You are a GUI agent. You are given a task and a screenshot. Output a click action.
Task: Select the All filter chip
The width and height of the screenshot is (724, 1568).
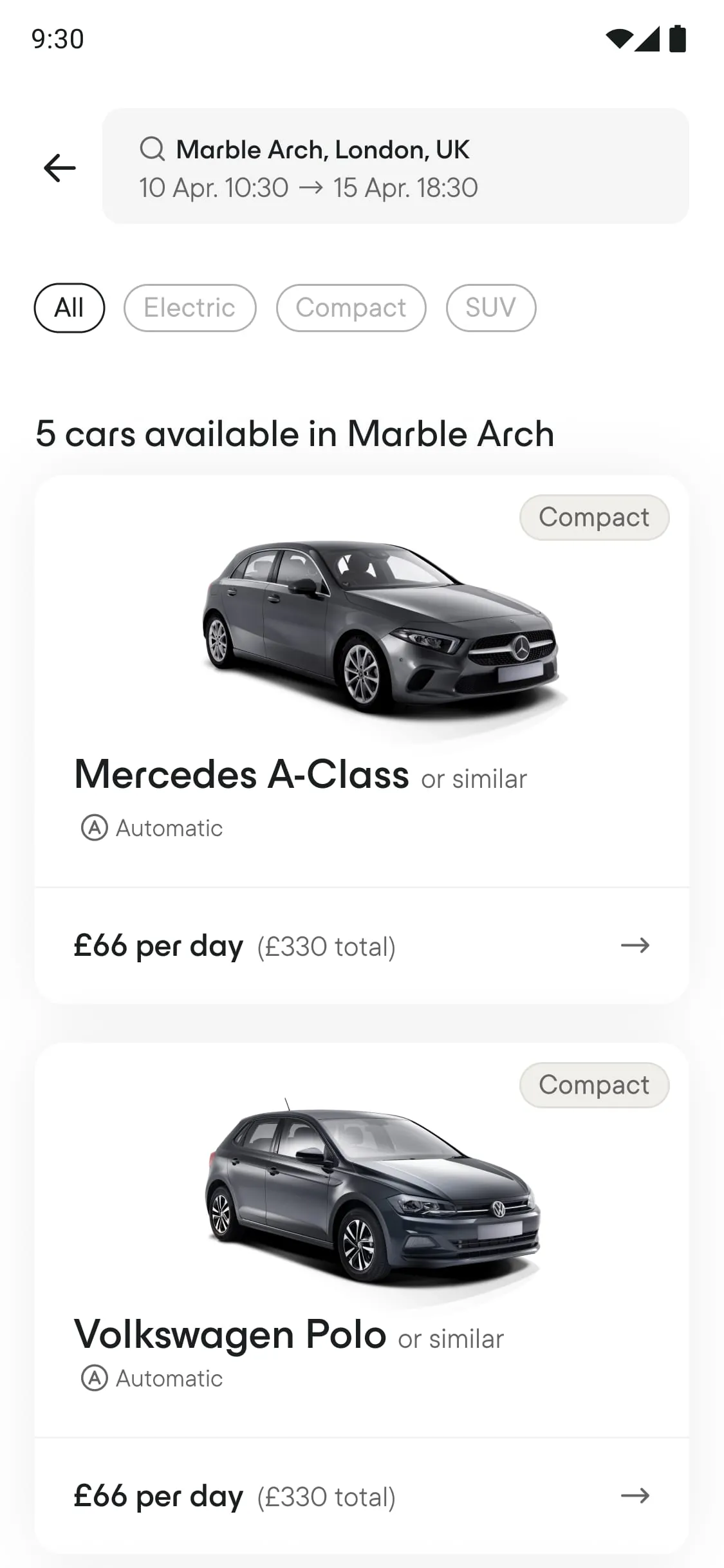70,308
